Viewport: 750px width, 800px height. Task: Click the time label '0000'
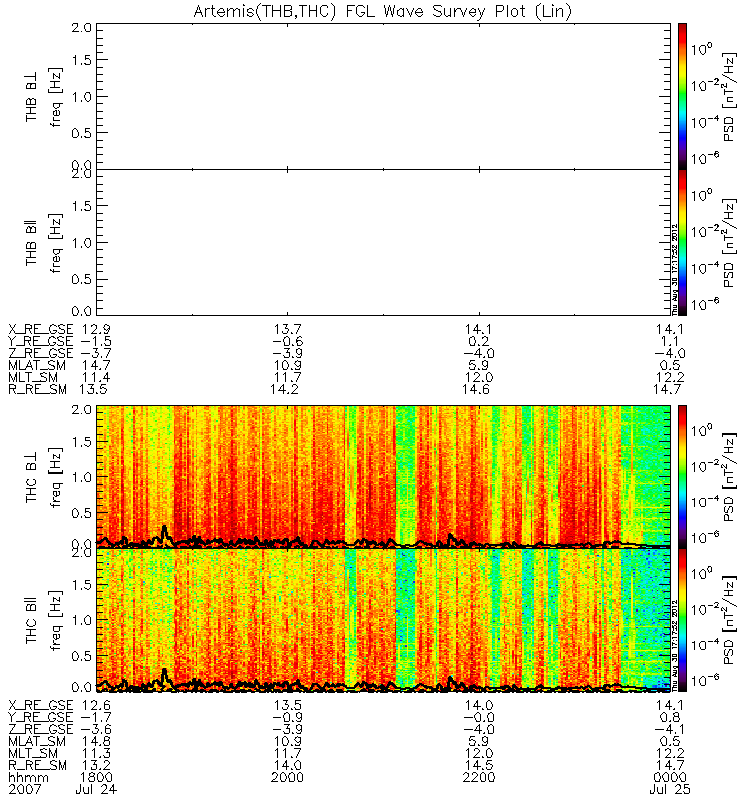[x=670, y=778]
